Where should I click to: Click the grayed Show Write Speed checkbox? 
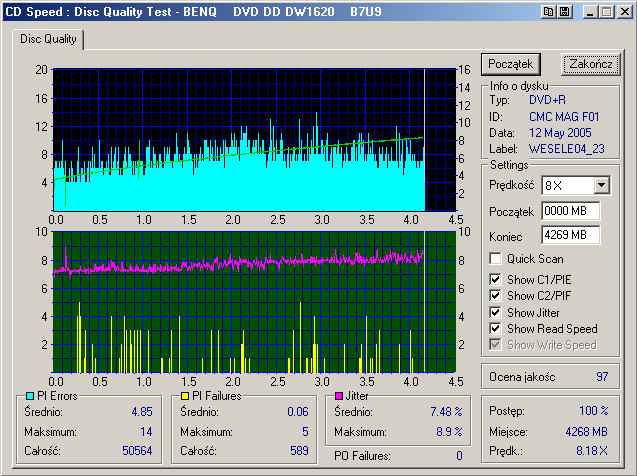[495, 344]
